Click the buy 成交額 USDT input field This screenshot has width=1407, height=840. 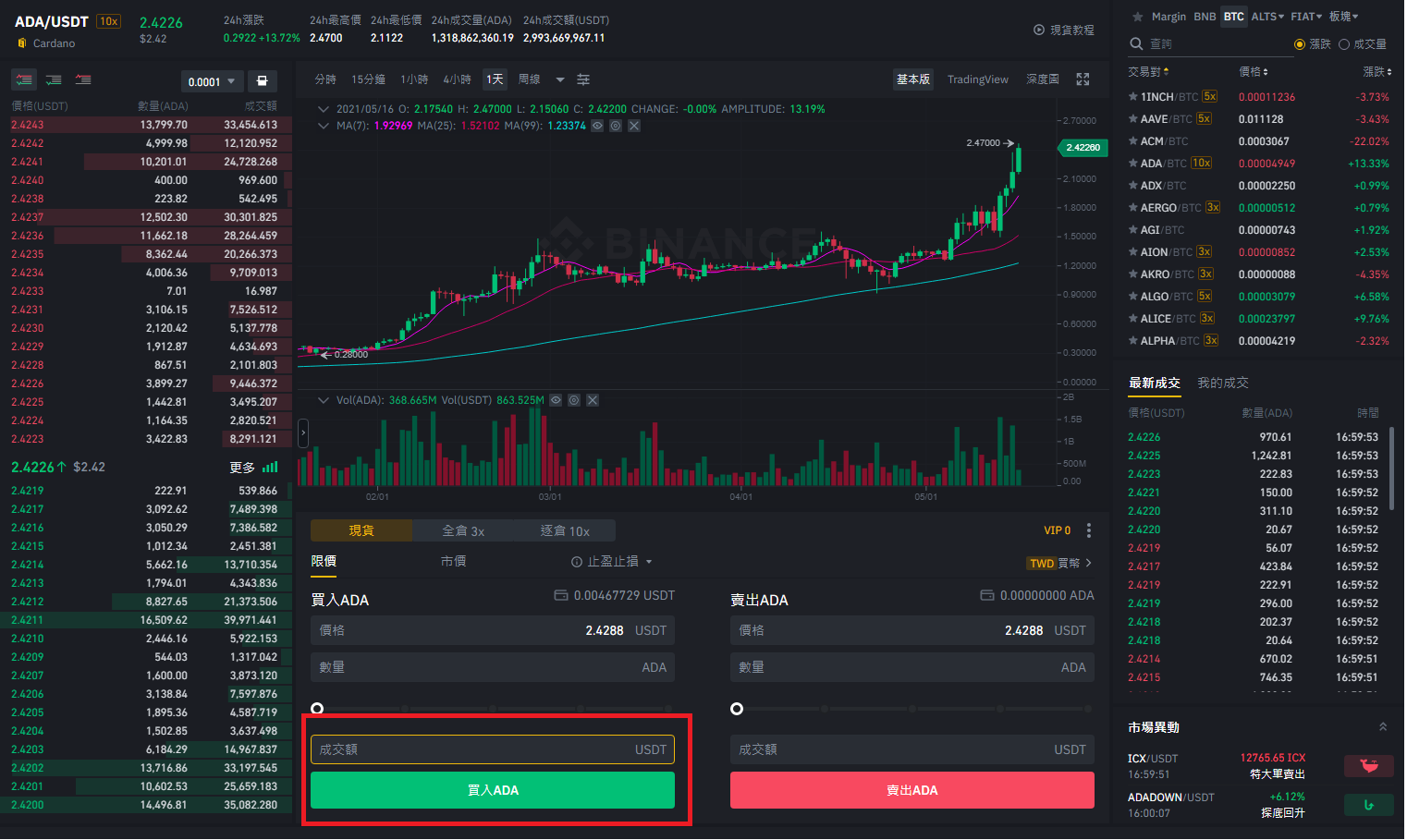(x=493, y=749)
